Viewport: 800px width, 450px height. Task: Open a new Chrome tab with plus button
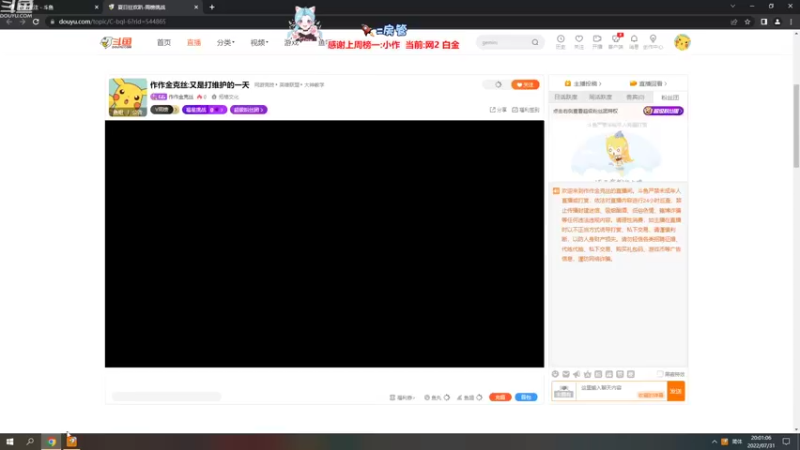pyautogui.click(x=212, y=7)
